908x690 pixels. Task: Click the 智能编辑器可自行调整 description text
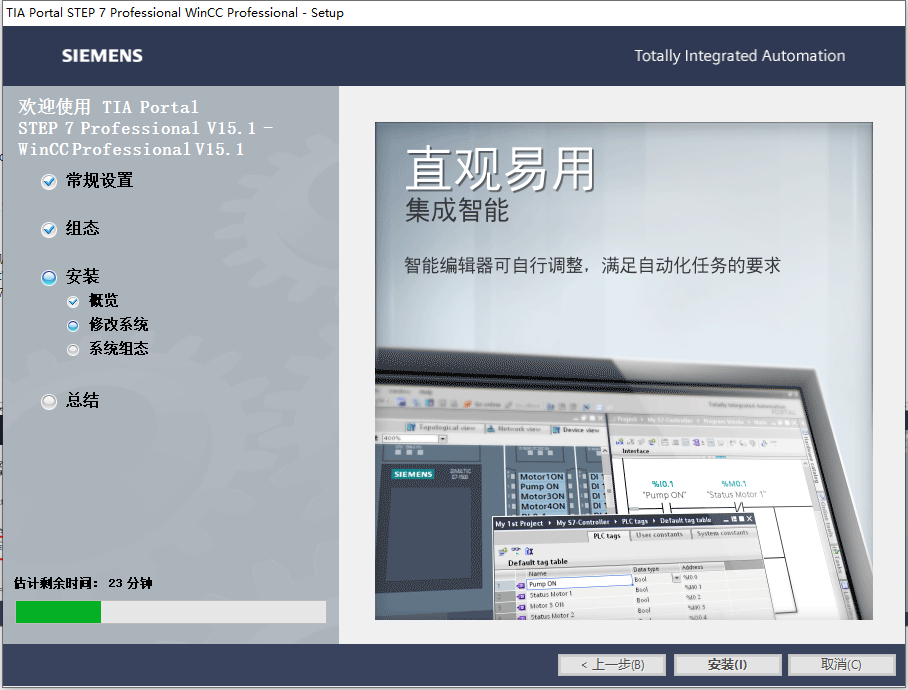(x=592, y=266)
